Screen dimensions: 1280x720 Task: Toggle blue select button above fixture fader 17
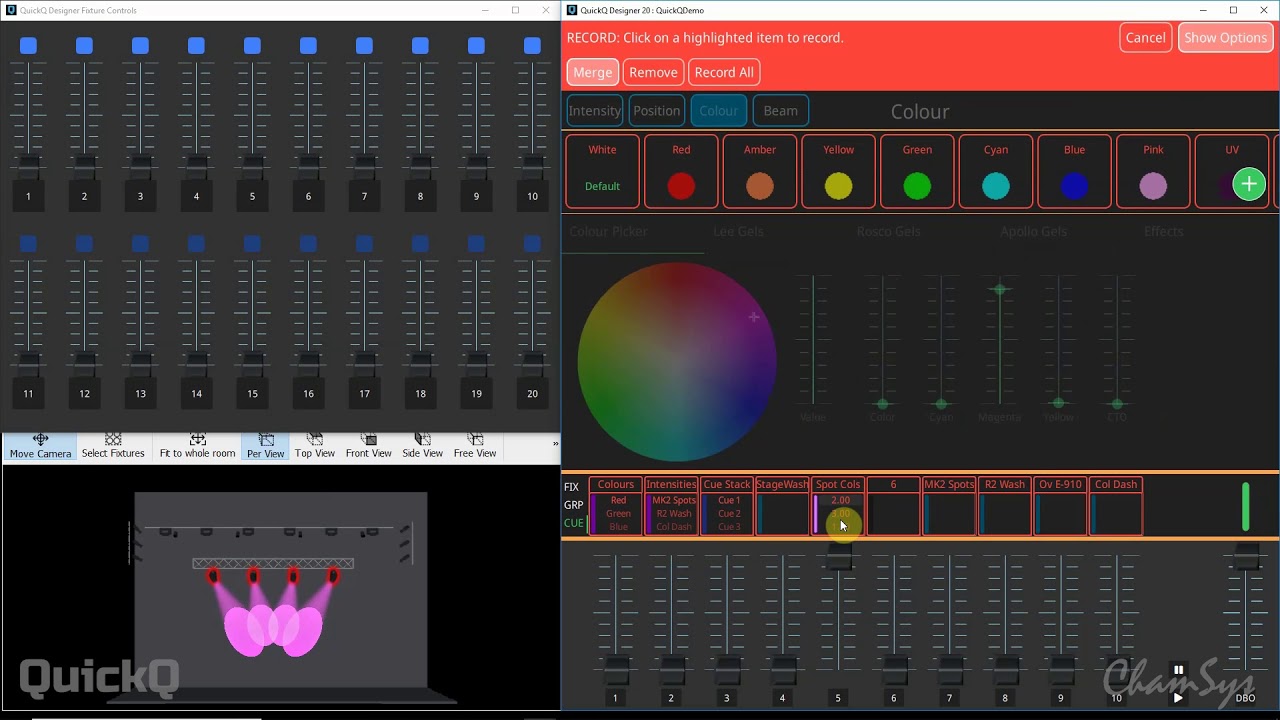click(364, 243)
